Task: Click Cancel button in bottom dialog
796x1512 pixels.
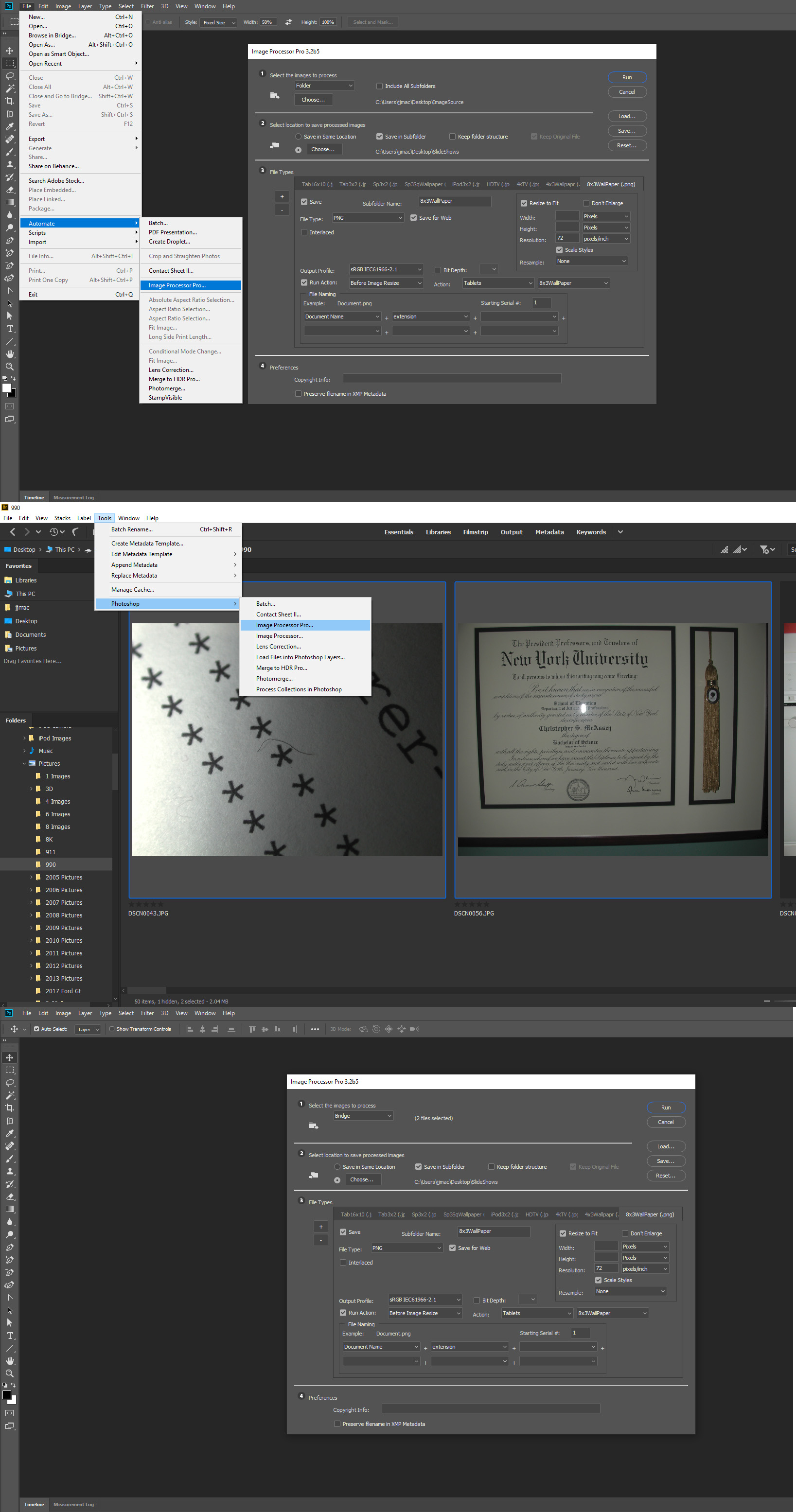Action: click(x=666, y=1122)
